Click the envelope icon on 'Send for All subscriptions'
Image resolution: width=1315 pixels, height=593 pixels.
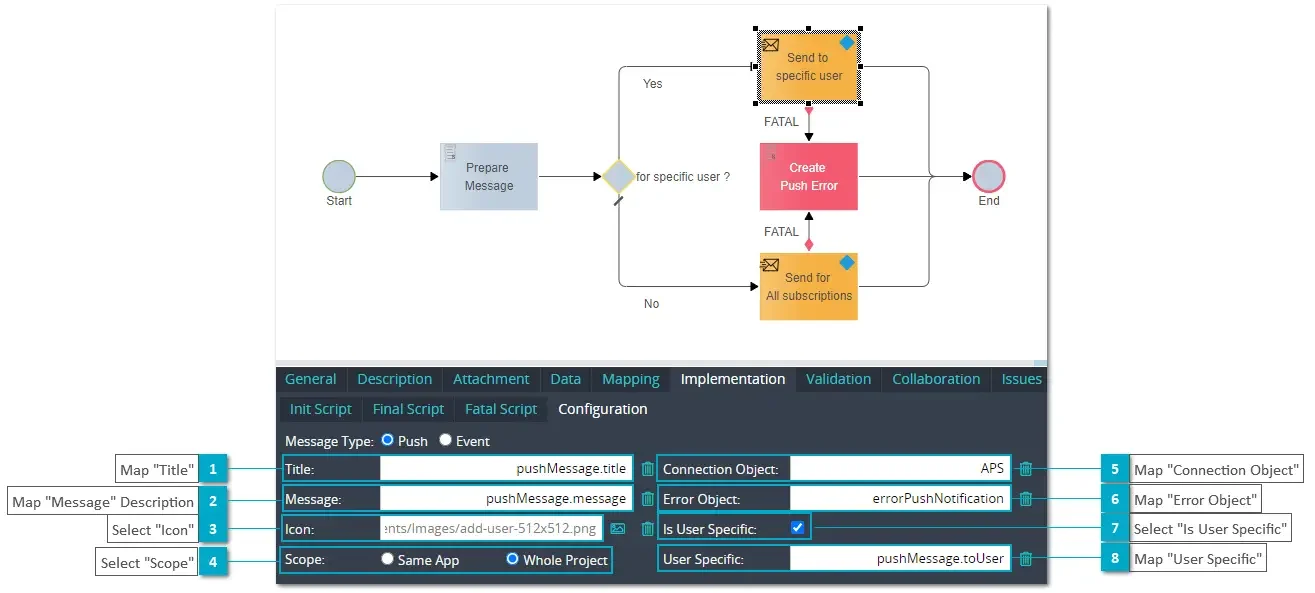coord(770,265)
